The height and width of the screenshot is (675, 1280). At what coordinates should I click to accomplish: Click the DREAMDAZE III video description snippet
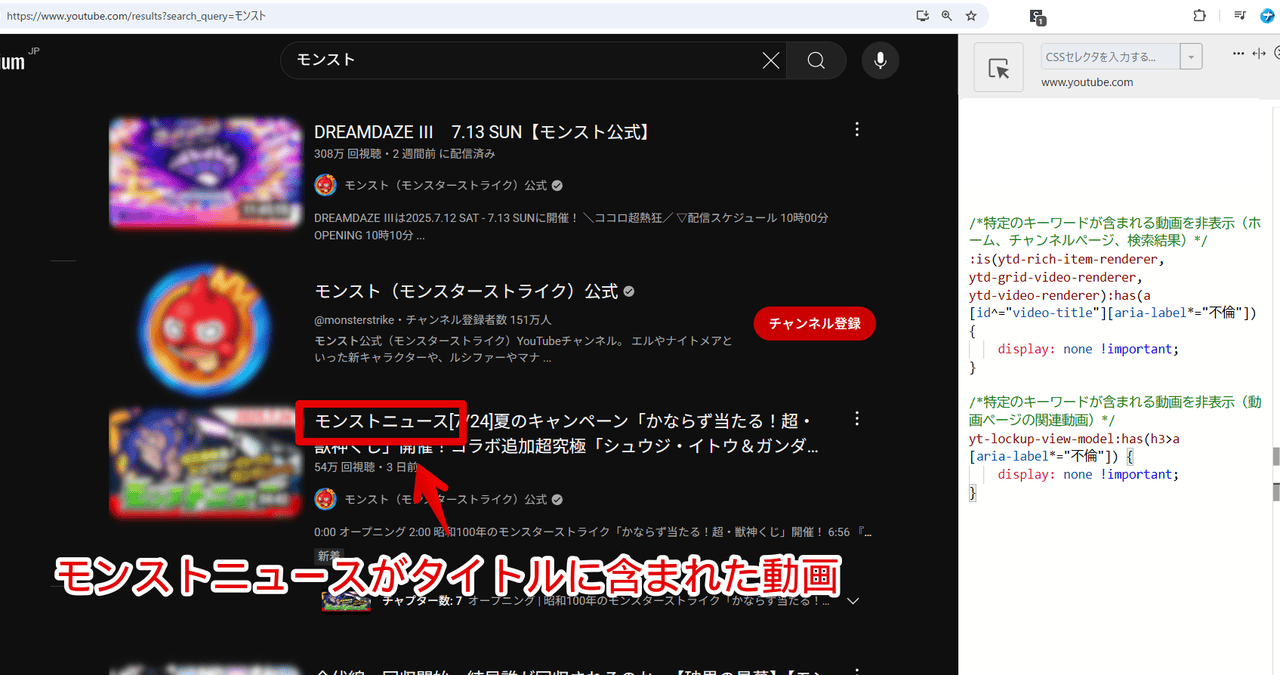click(571, 227)
